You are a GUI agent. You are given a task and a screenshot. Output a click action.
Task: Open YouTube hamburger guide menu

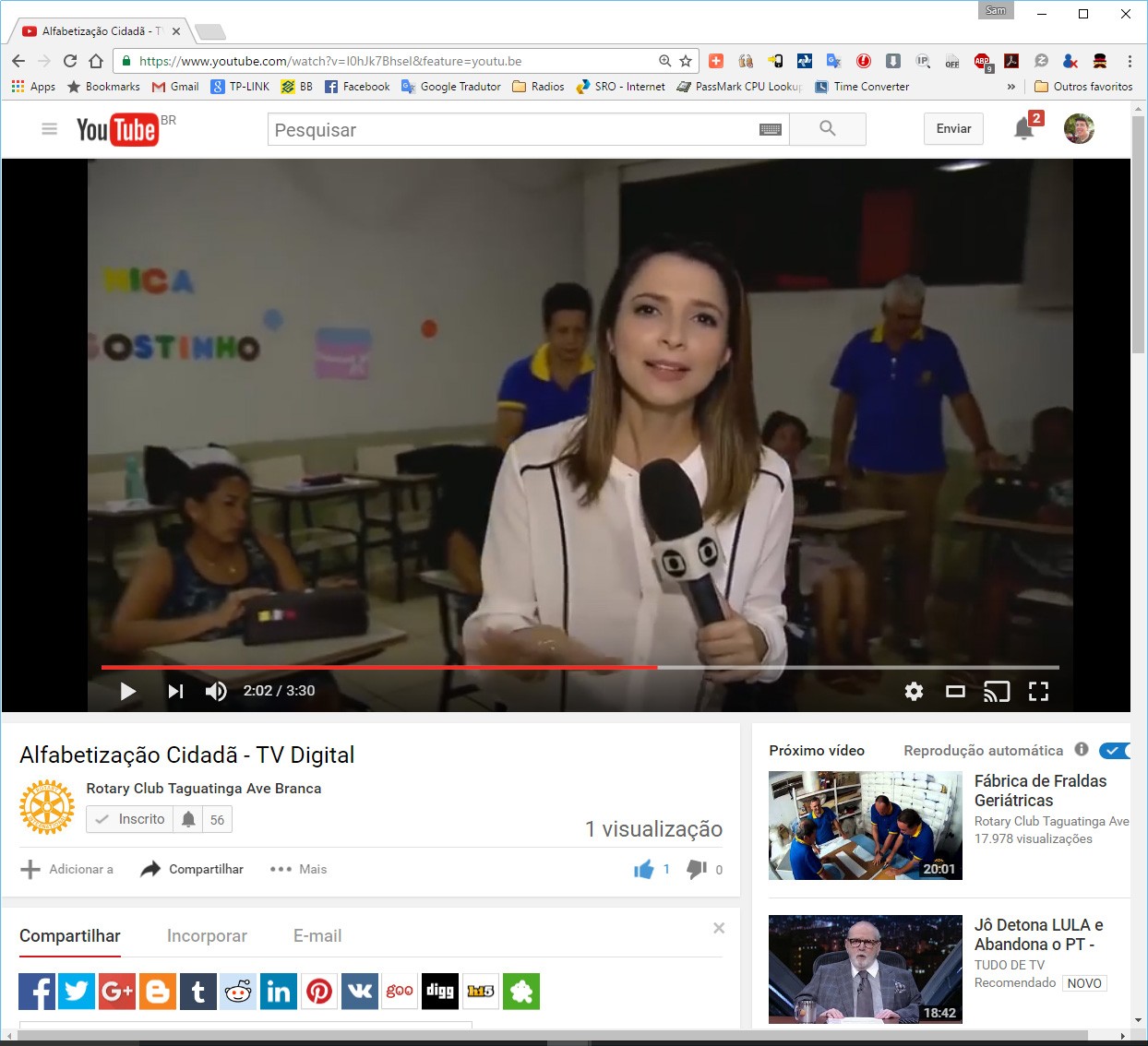pyautogui.click(x=50, y=129)
